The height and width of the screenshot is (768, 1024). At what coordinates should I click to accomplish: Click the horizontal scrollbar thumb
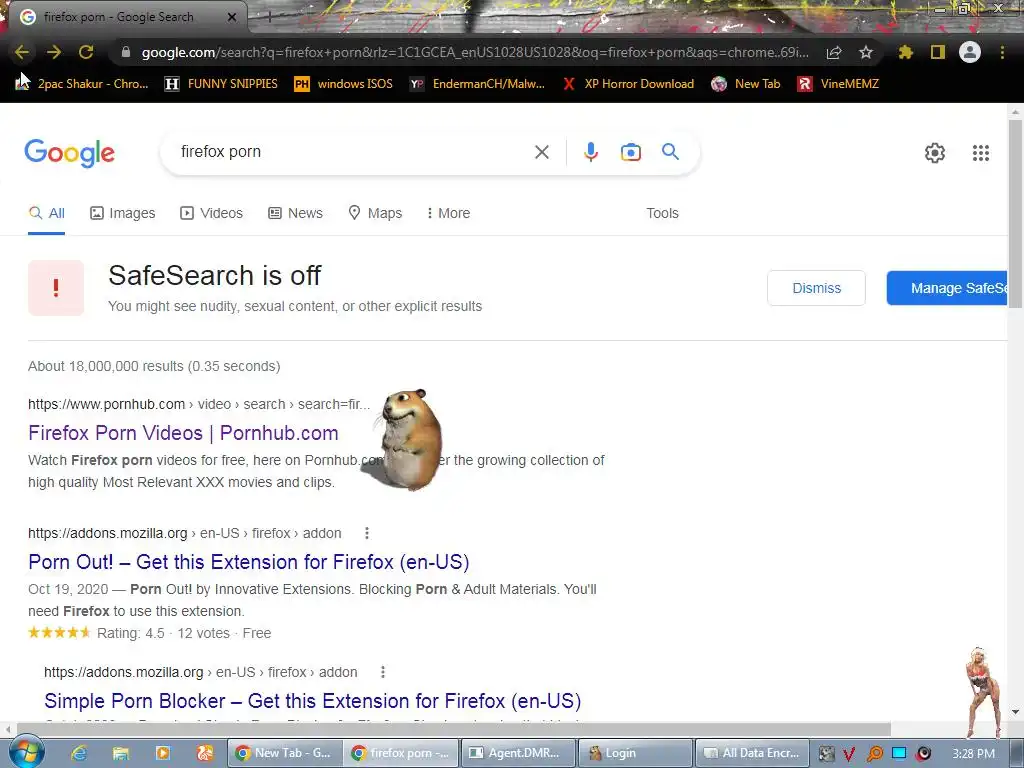[x=453, y=729]
